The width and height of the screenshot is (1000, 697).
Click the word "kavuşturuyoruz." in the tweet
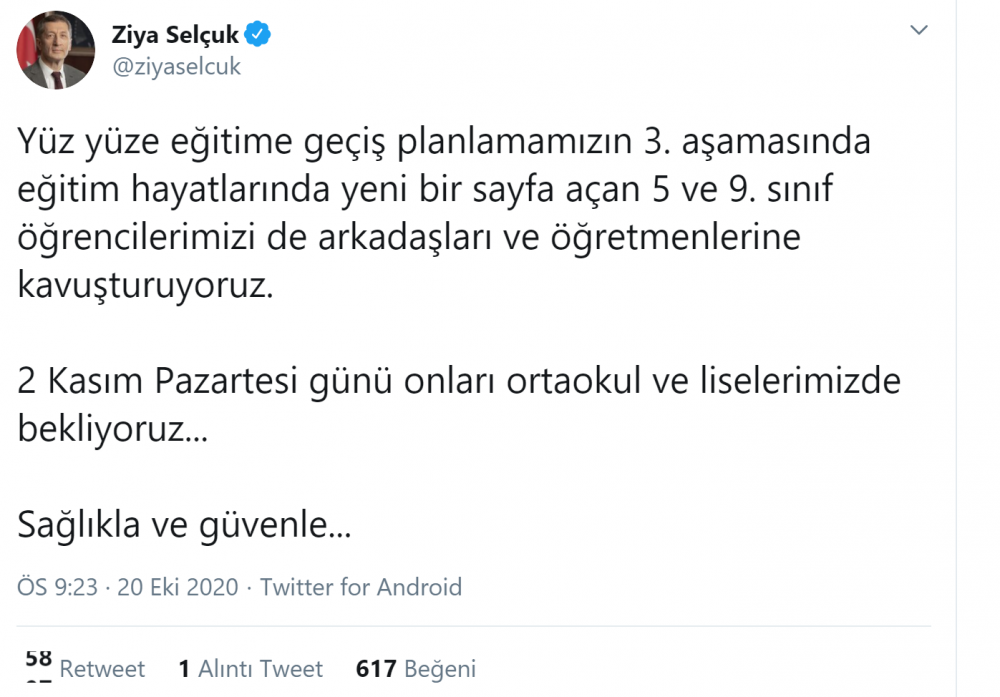pos(144,287)
